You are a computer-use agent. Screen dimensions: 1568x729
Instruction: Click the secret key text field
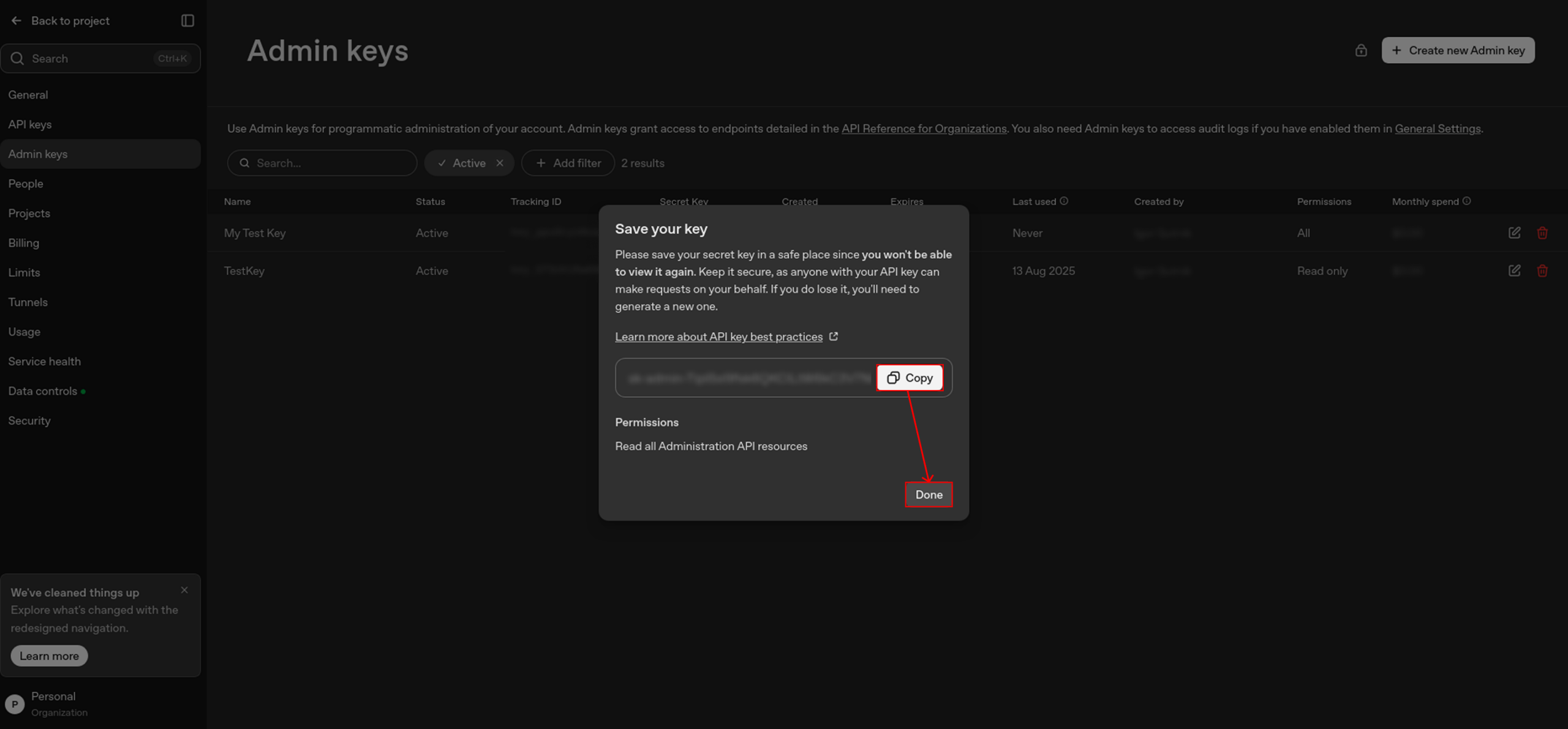tap(748, 378)
